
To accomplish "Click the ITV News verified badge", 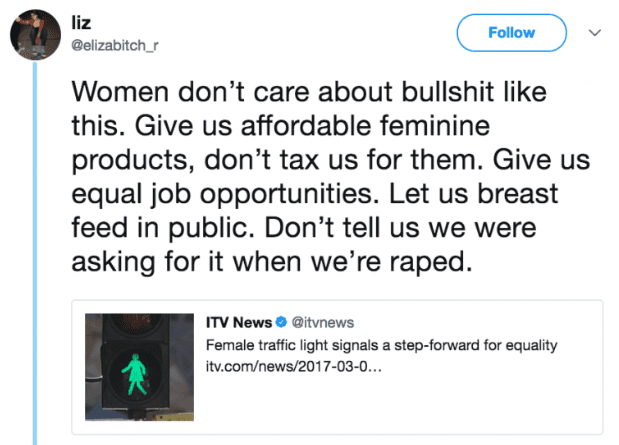I will click(281, 322).
